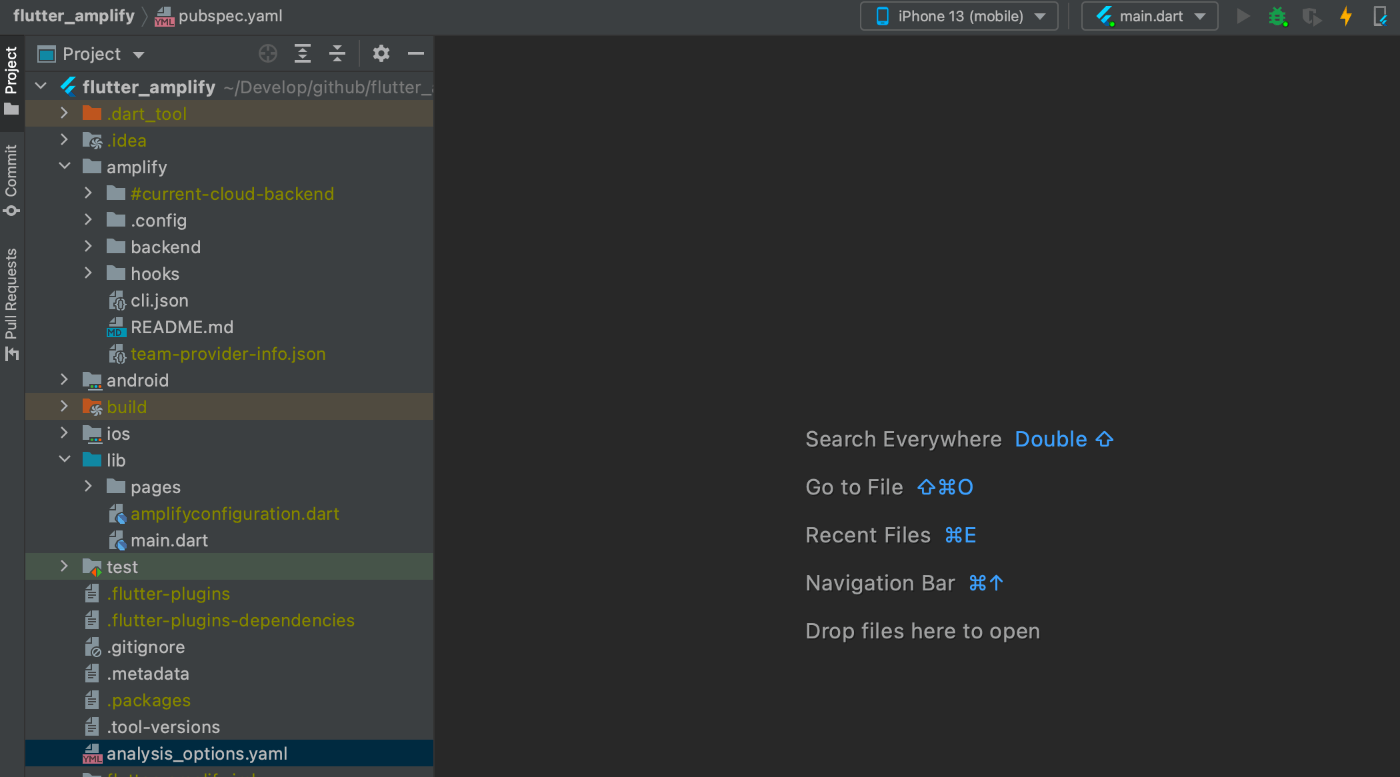This screenshot has height=777, width=1400.
Task: Click the main.dart Dart file icon
Action: coord(116,540)
